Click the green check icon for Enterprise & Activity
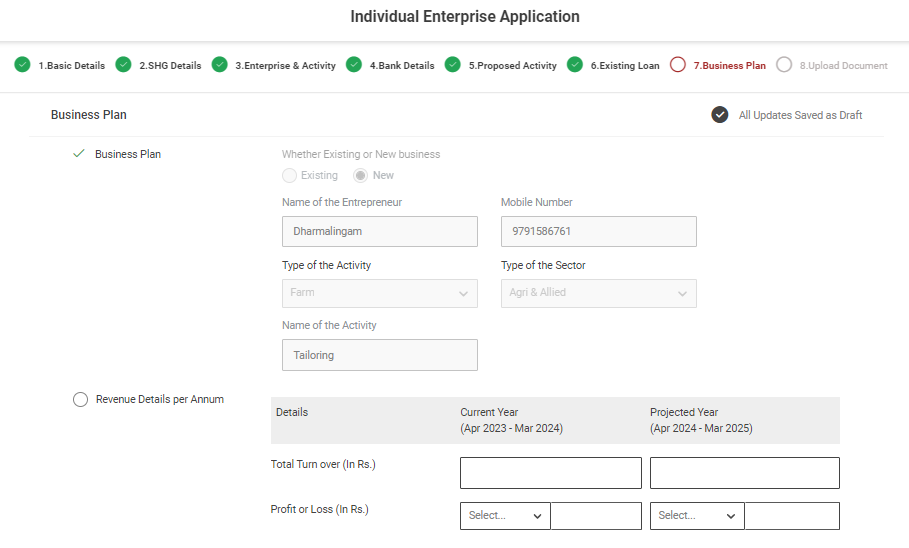This screenshot has width=909, height=548. click(219, 65)
